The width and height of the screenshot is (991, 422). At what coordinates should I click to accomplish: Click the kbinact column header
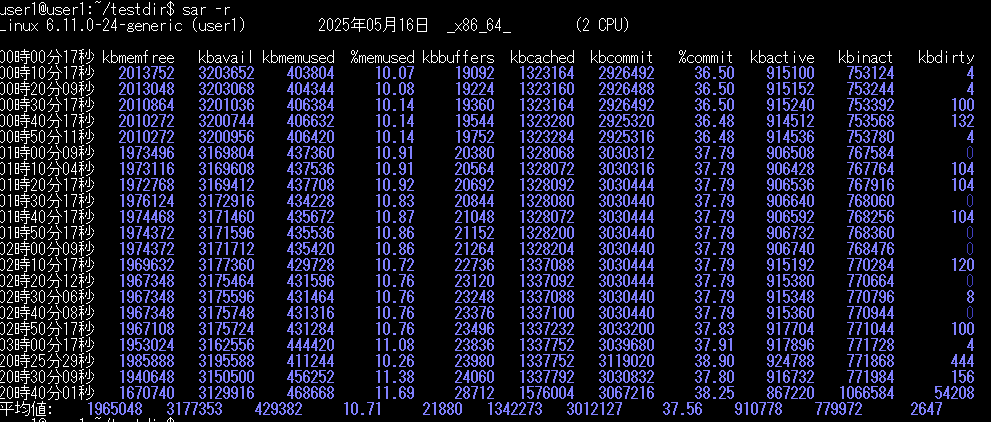click(866, 58)
